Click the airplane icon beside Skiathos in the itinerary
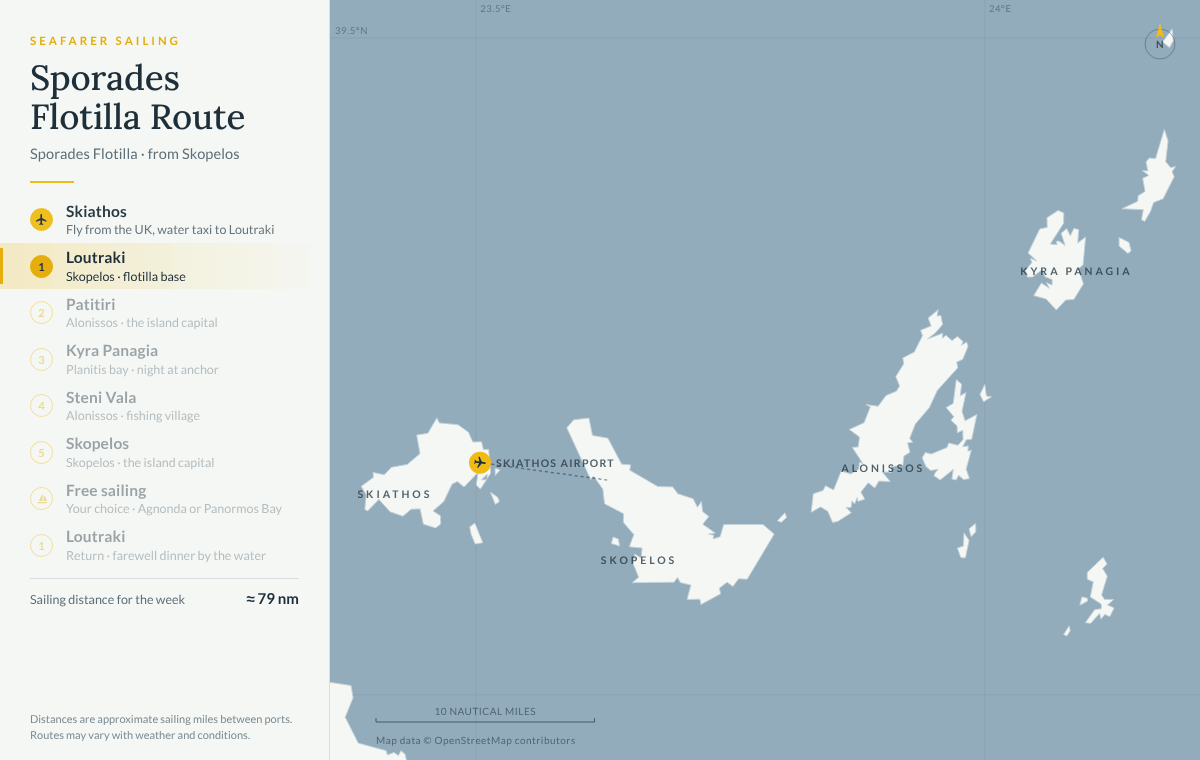1200x760 pixels. [41, 219]
